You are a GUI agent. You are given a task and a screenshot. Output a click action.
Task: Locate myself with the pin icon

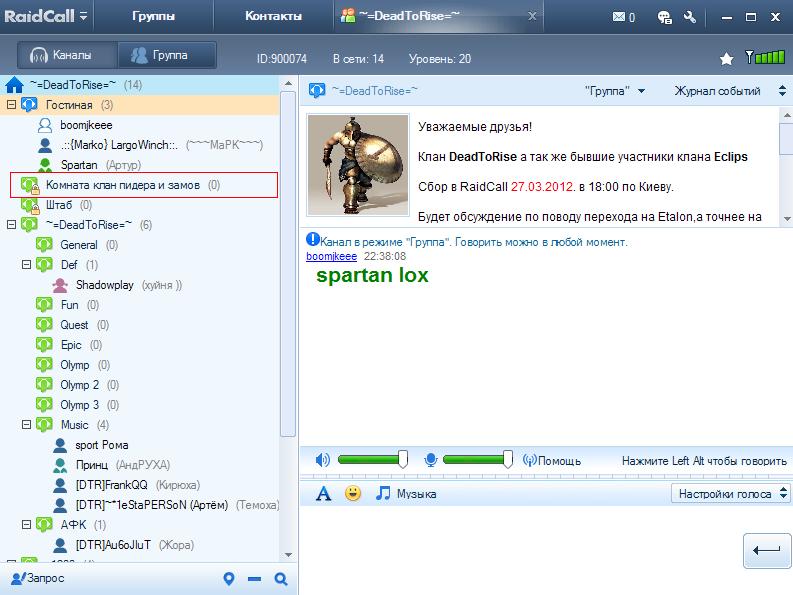coord(229,578)
